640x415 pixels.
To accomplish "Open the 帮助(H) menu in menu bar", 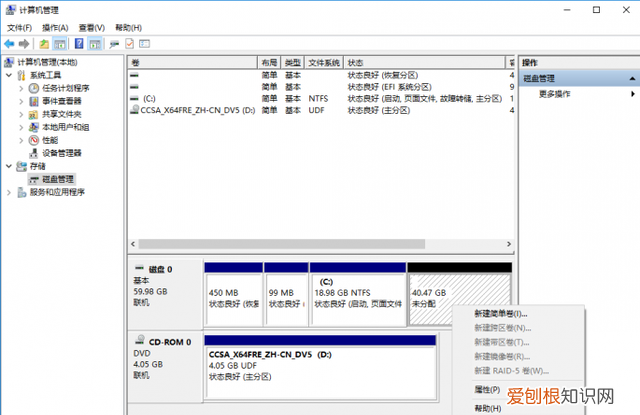I will pos(129,28).
